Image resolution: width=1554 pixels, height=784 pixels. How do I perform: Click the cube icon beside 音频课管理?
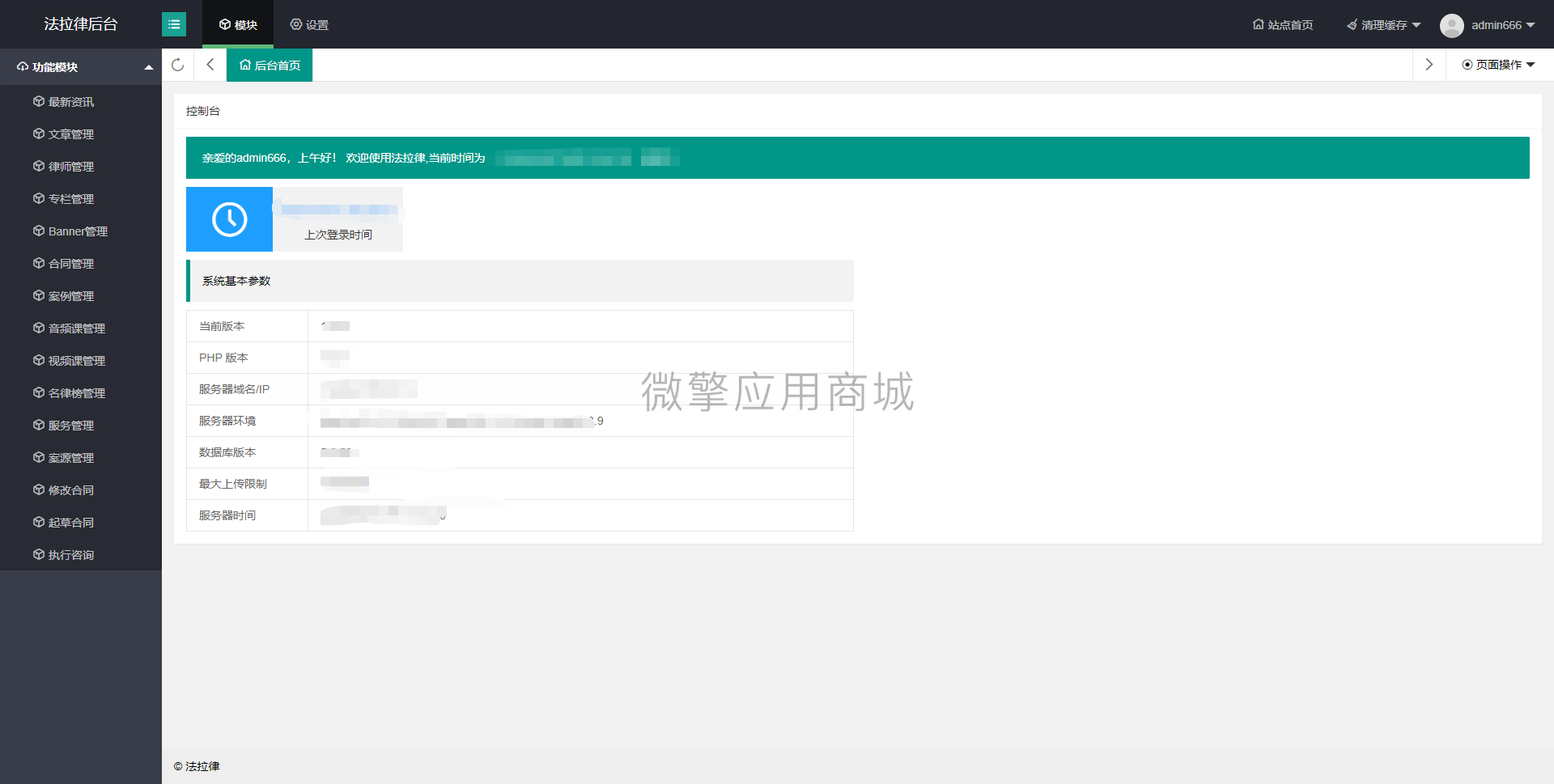click(x=39, y=328)
